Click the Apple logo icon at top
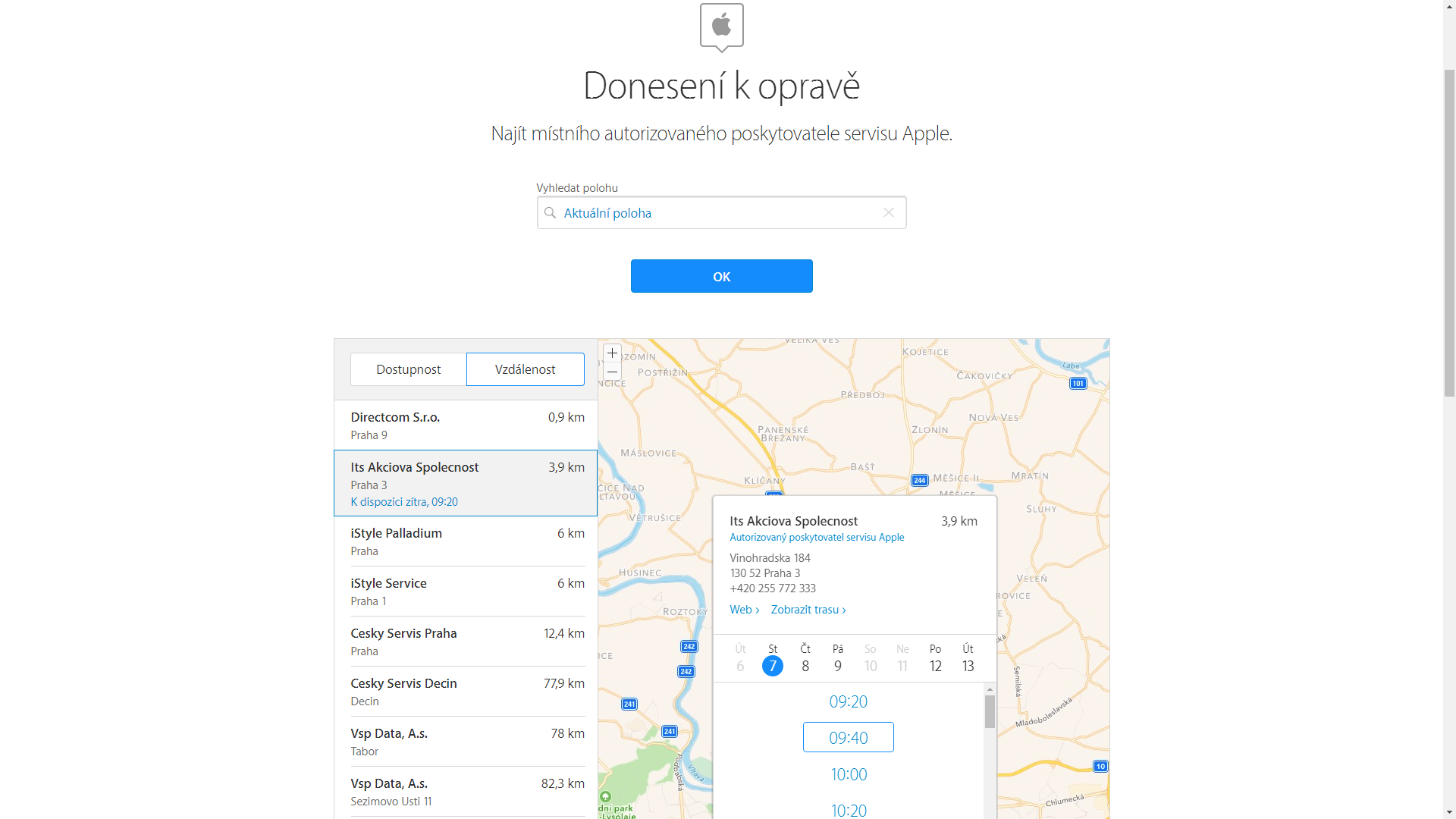This screenshot has width=1456, height=819. tap(721, 27)
